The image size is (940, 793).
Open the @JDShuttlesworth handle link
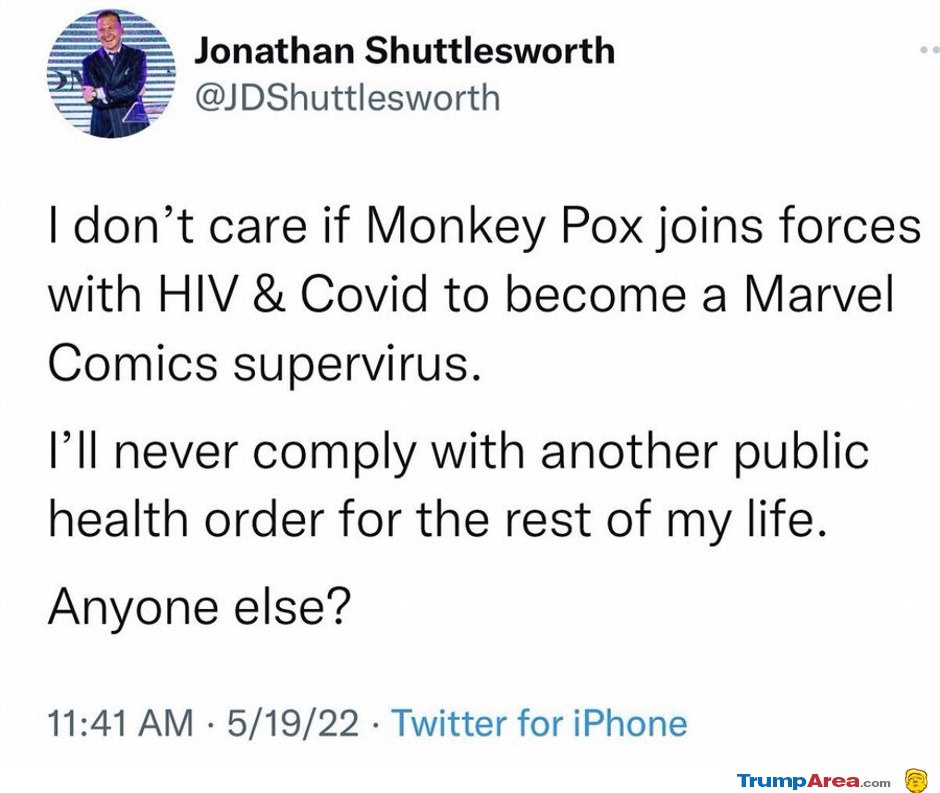click(348, 98)
